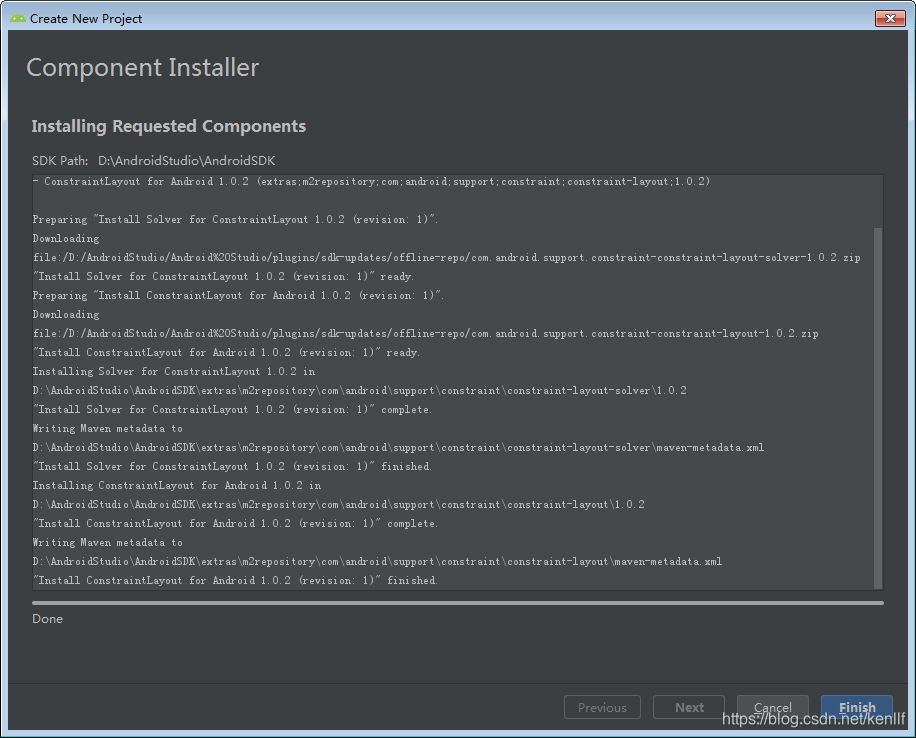Screen dimensions: 916x738
Task: Click the 'Done' status text
Action: pyautogui.click(x=47, y=619)
